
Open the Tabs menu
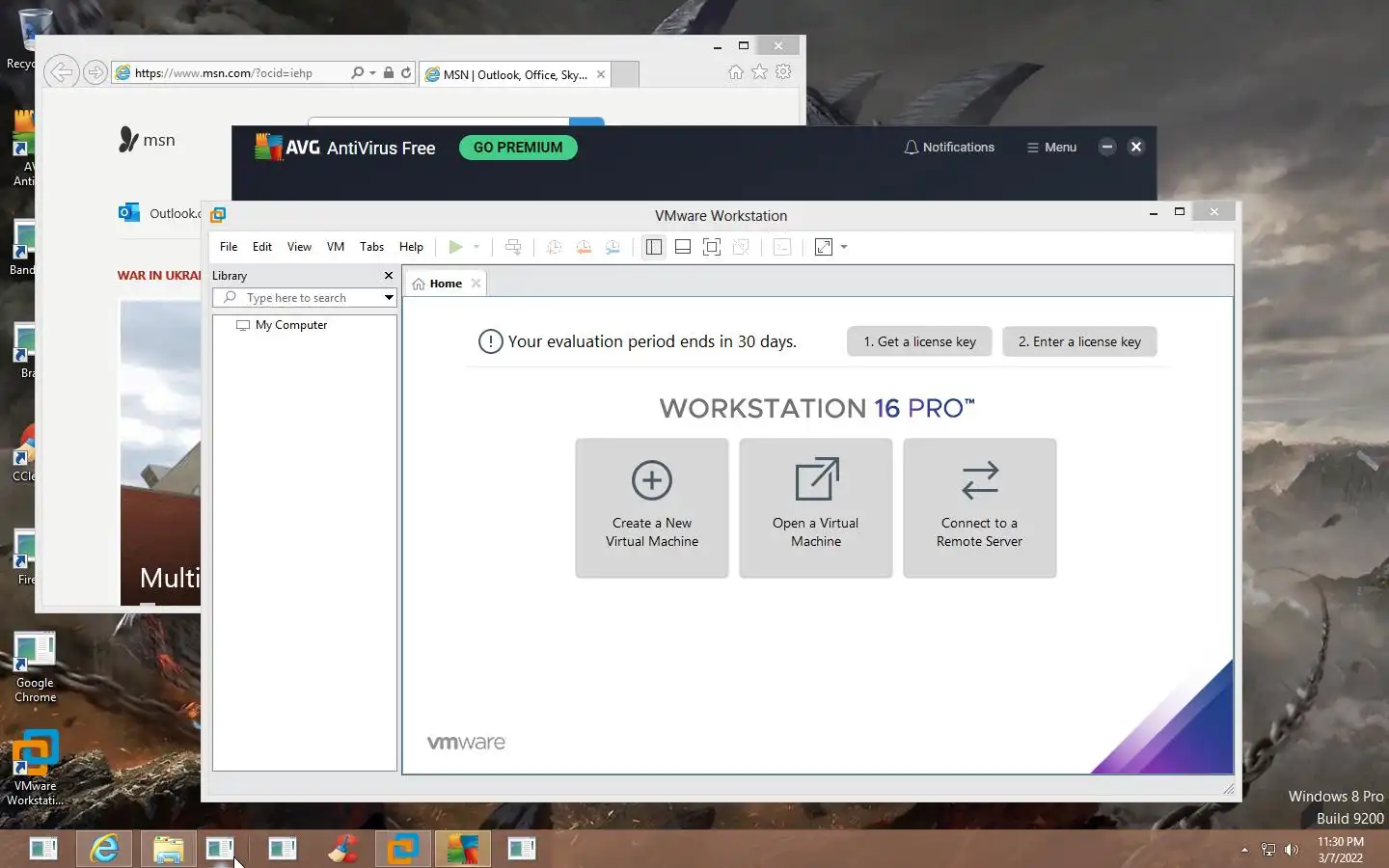click(x=371, y=247)
